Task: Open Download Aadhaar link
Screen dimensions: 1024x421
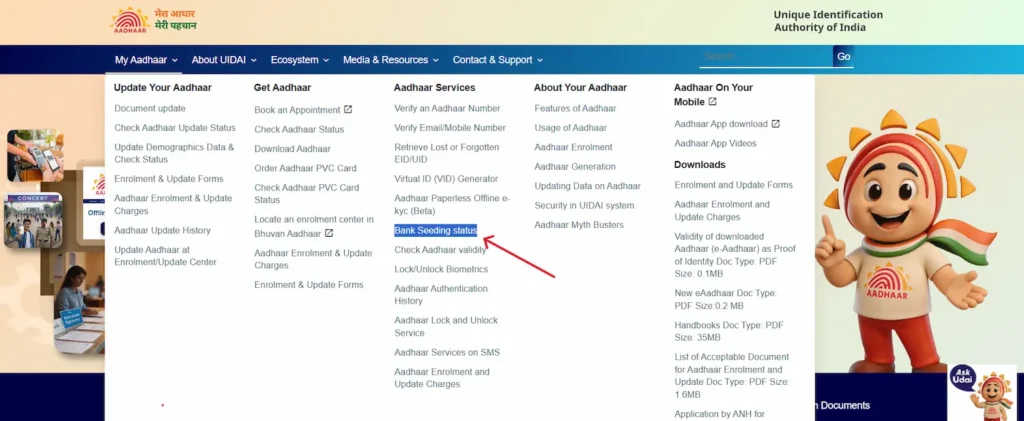Action: point(293,149)
